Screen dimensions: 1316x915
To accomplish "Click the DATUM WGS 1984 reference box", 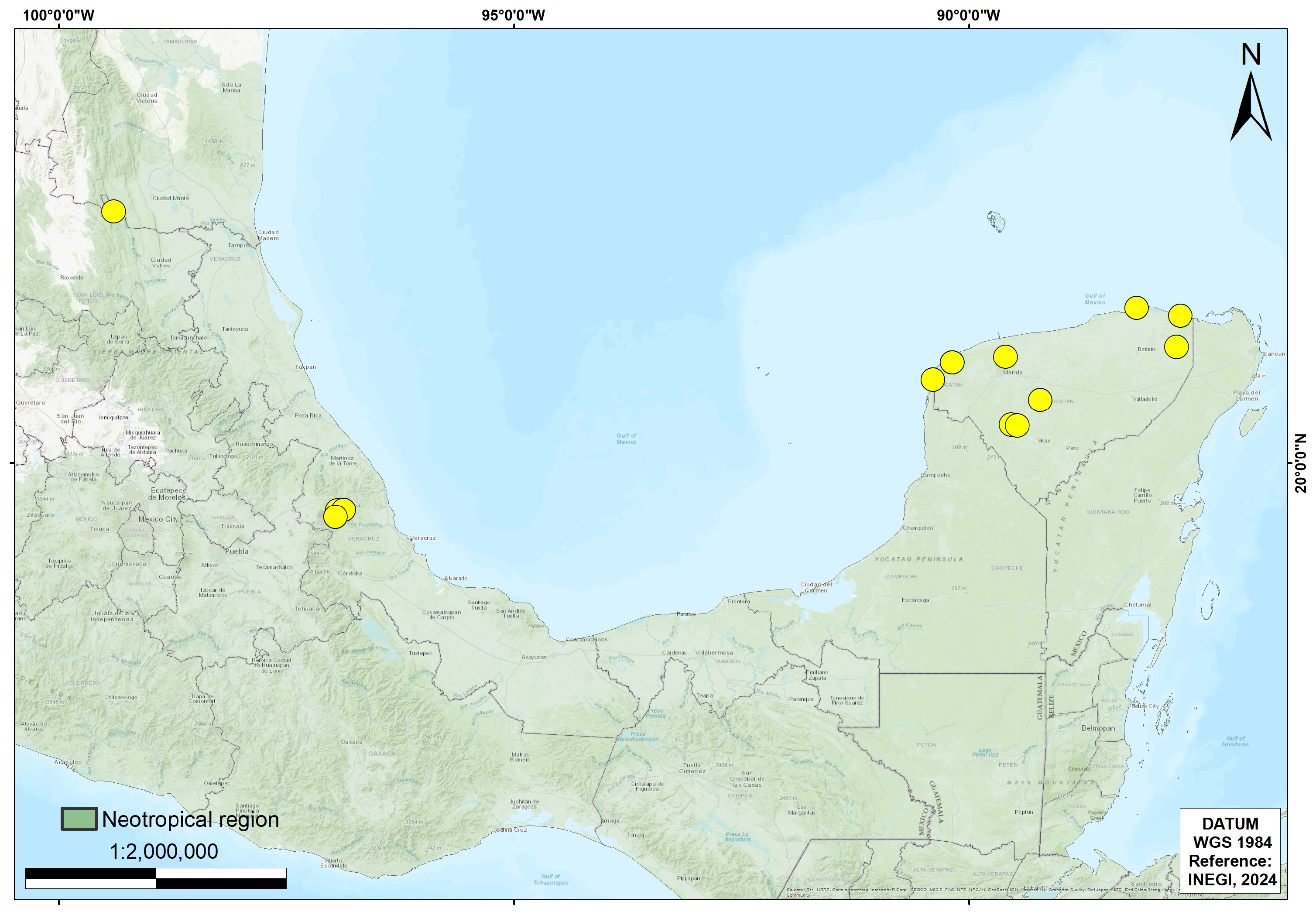I will point(1230,851).
